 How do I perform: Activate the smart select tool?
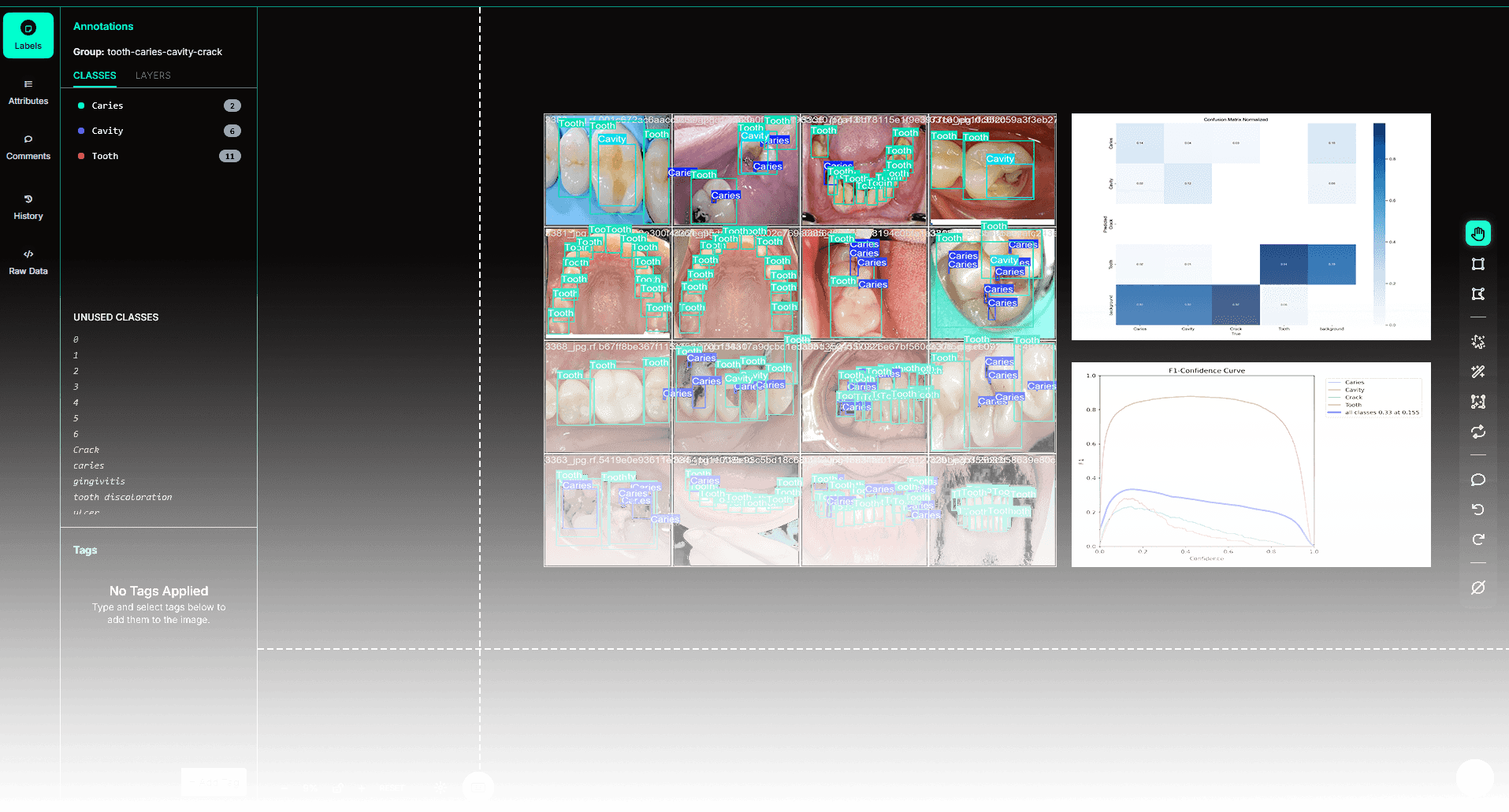[1477, 342]
